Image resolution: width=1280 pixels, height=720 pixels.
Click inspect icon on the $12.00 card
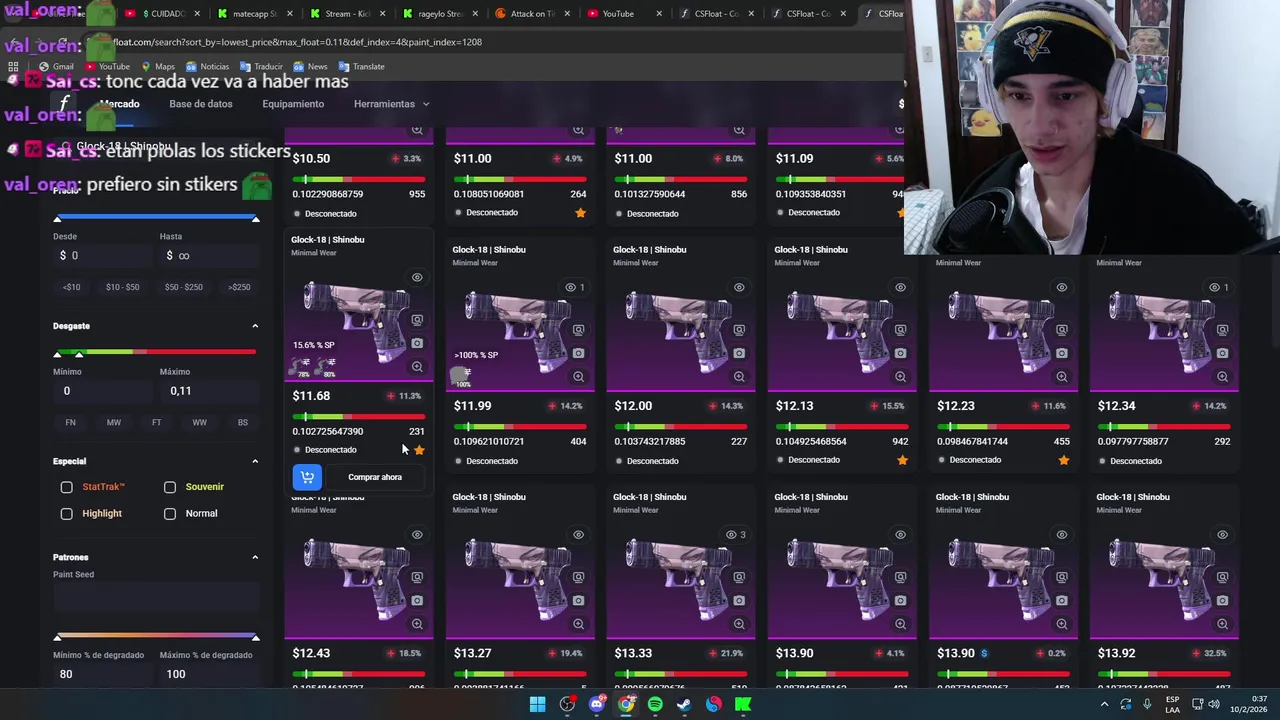pos(739,330)
